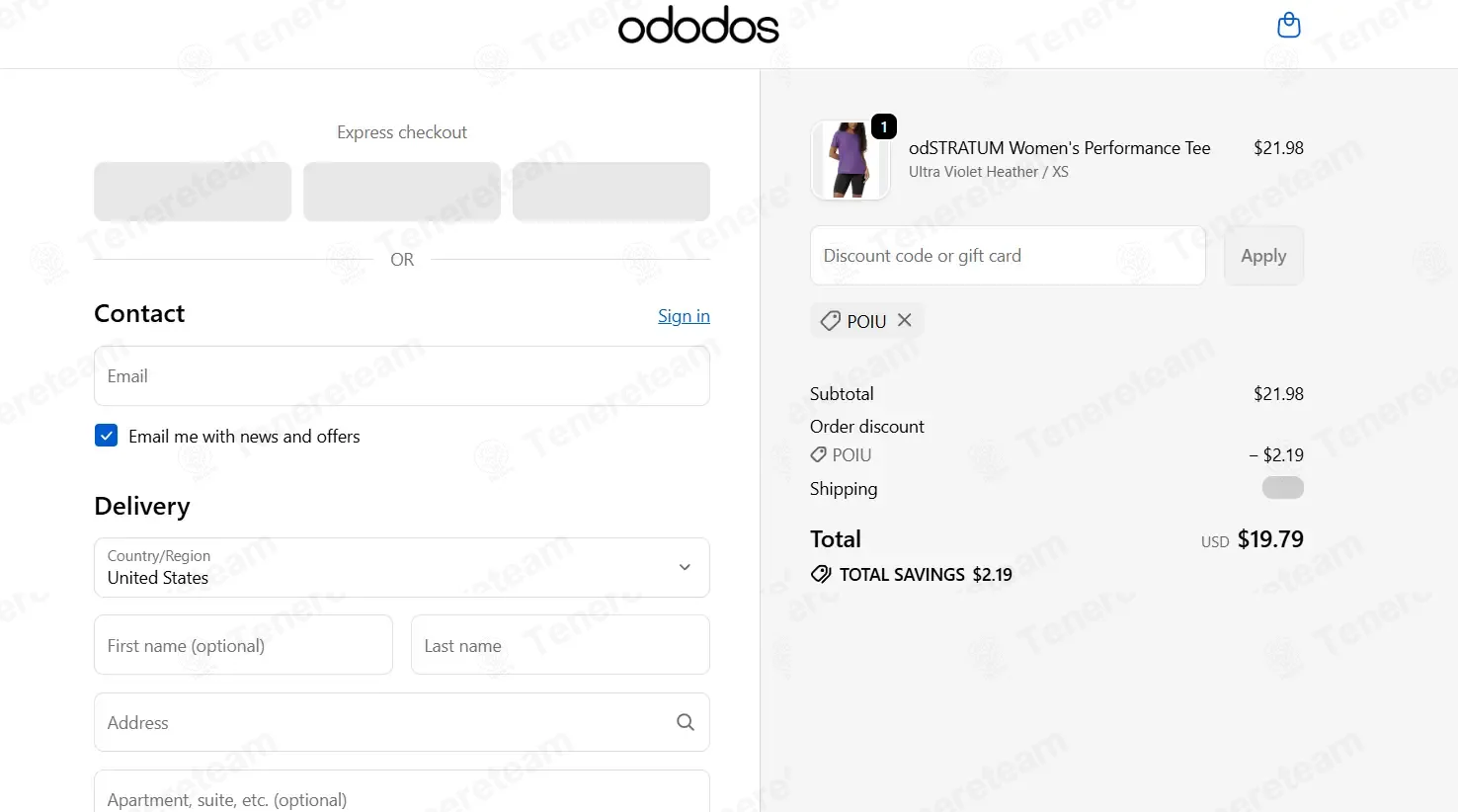
Task: Click the Delivery heading
Action: tap(142, 507)
